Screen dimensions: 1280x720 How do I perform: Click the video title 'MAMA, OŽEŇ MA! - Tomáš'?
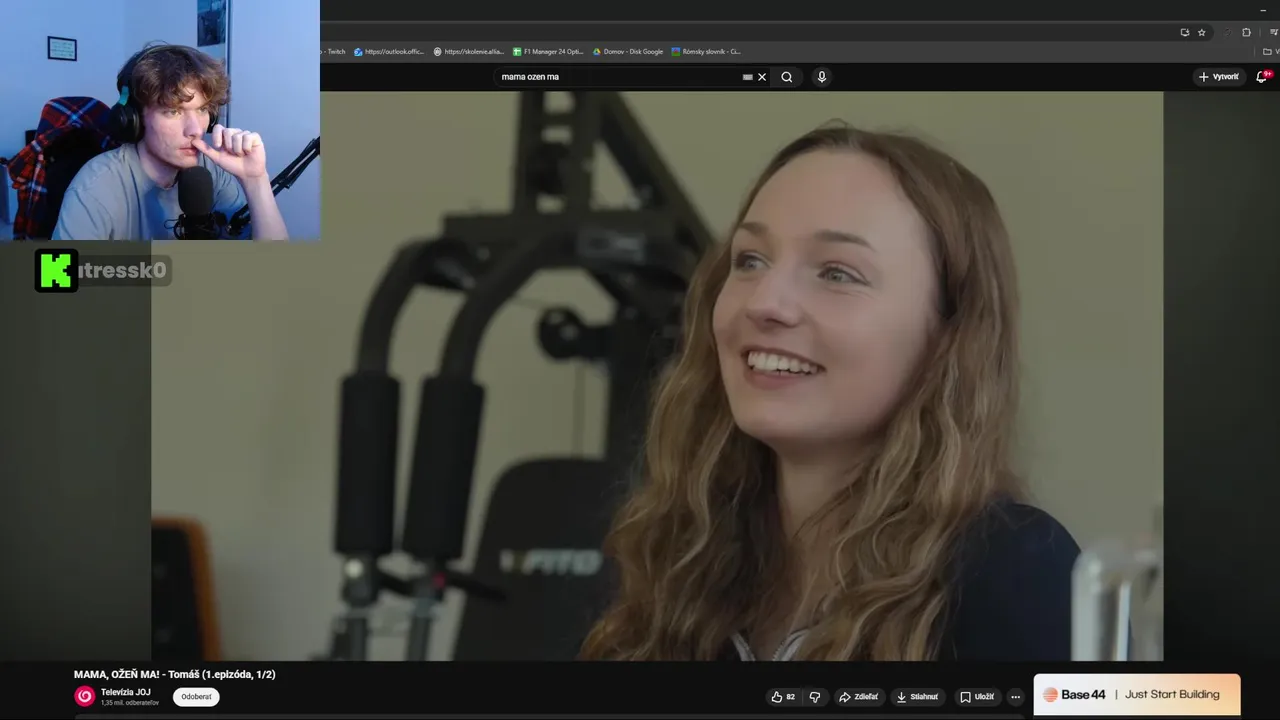pos(174,675)
